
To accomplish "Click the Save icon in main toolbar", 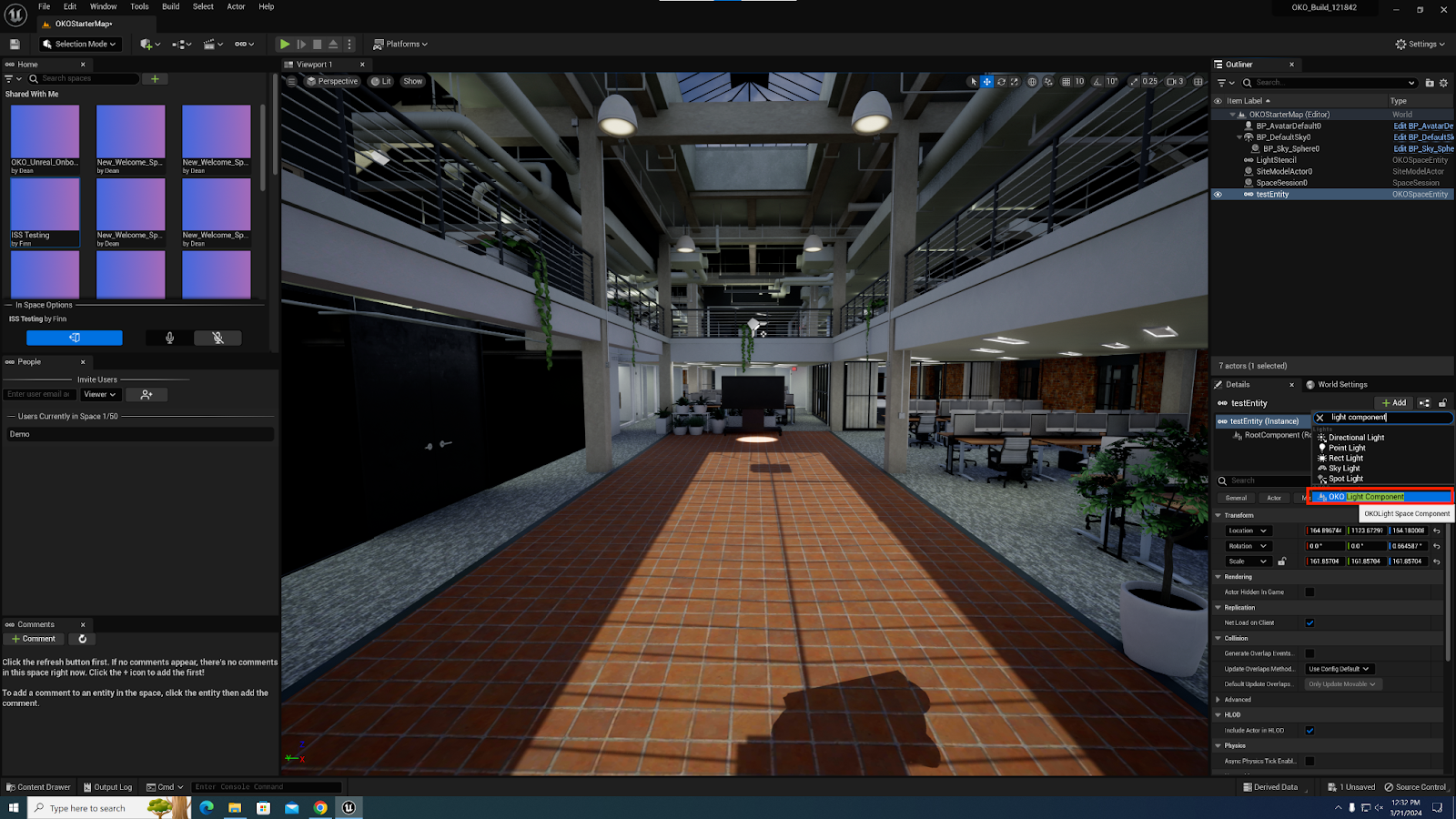I will pos(15,44).
